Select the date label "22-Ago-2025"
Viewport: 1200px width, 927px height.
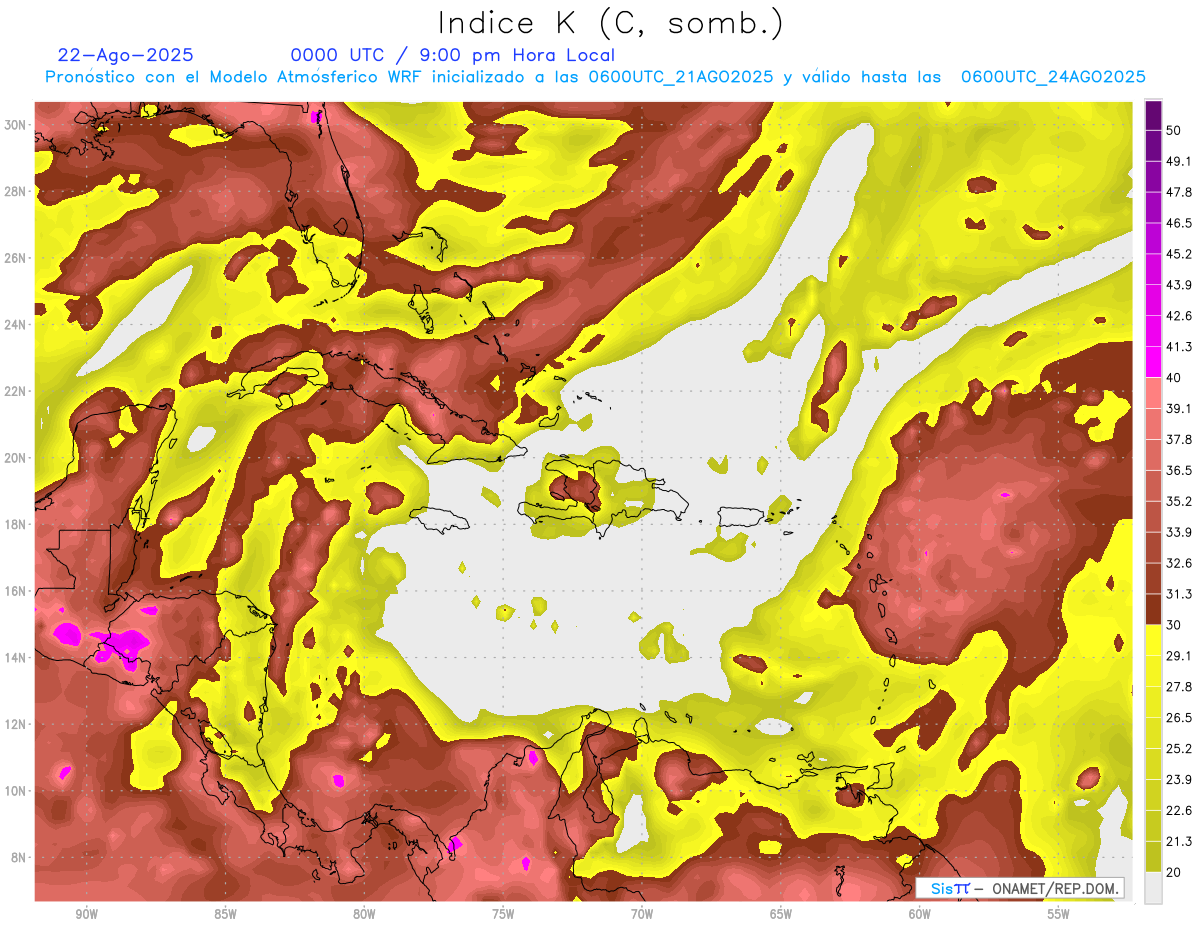point(125,55)
